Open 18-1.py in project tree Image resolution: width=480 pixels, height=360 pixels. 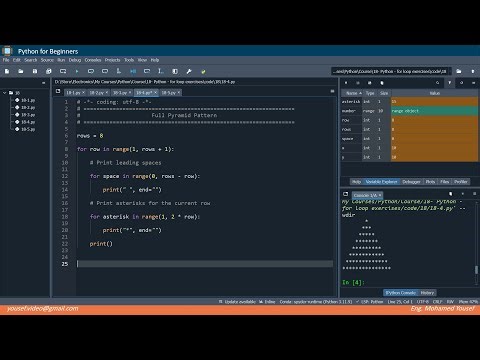tap(28, 100)
